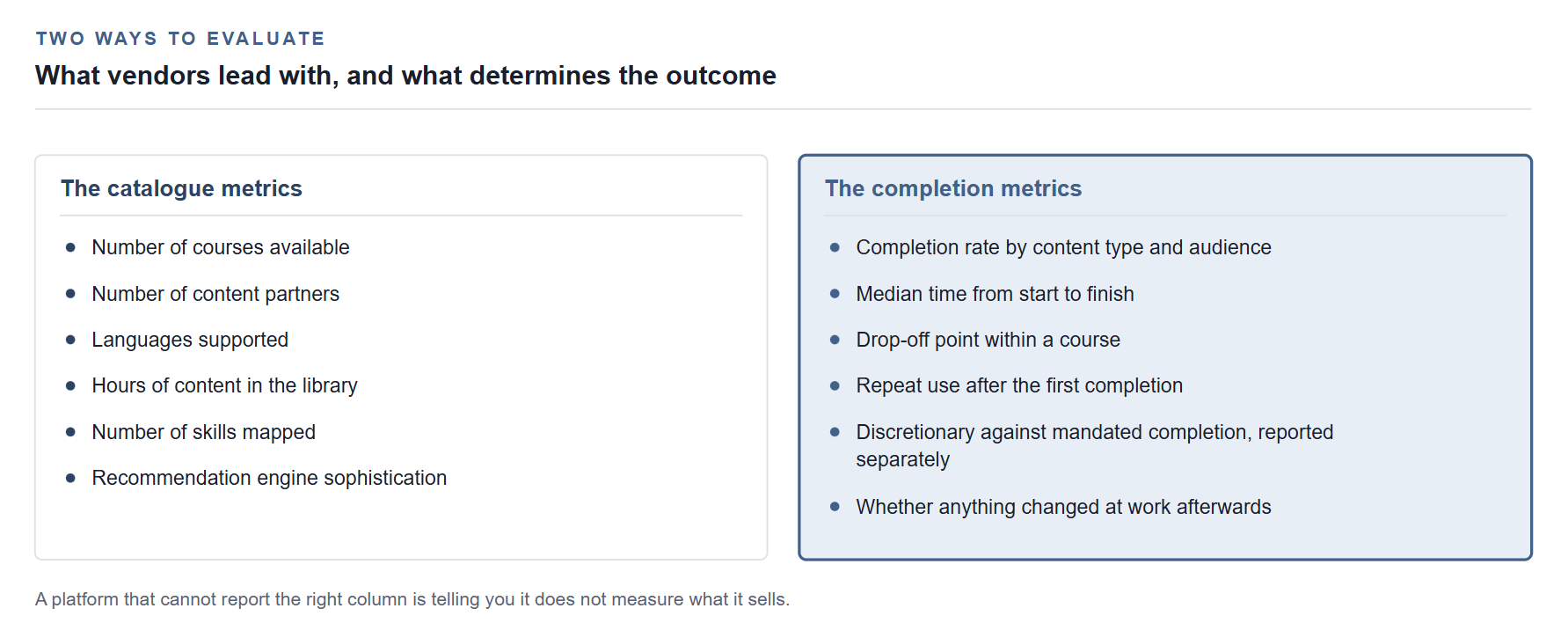Click 'Languages supported' list item
This screenshot has width=1568, height=623.
(190, 340)
